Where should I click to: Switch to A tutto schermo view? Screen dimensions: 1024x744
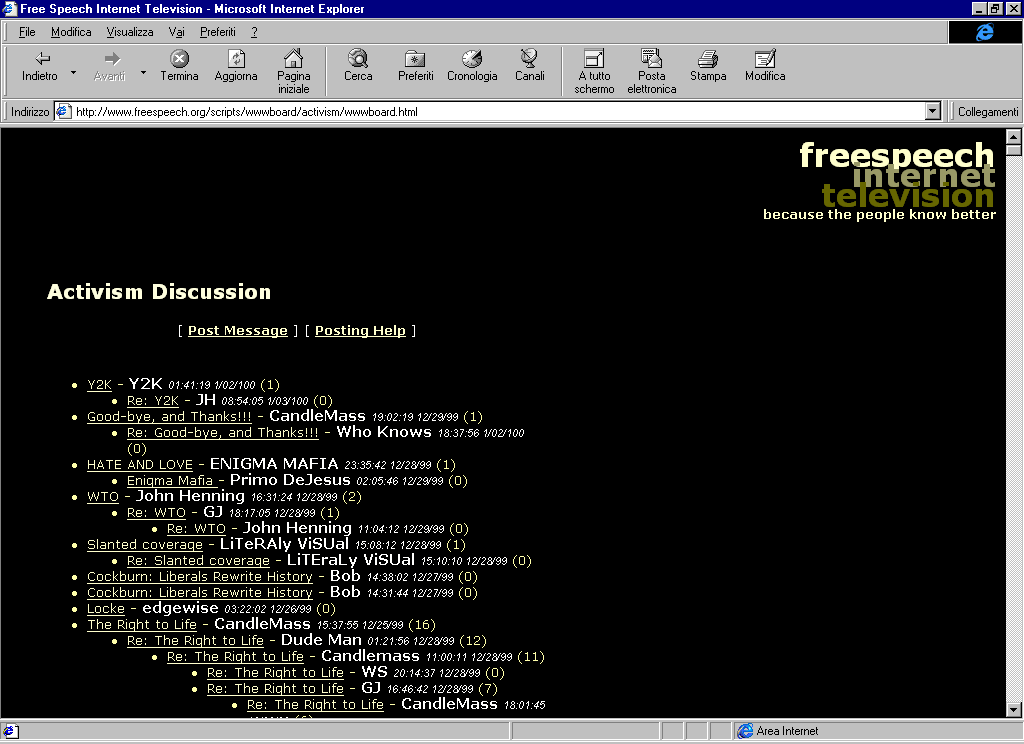tap(594, 59)
